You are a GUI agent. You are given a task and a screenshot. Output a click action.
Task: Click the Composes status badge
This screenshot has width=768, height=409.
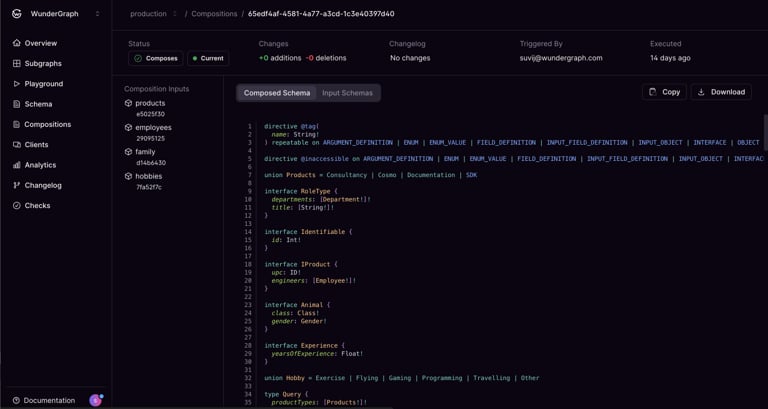[156, 58]
